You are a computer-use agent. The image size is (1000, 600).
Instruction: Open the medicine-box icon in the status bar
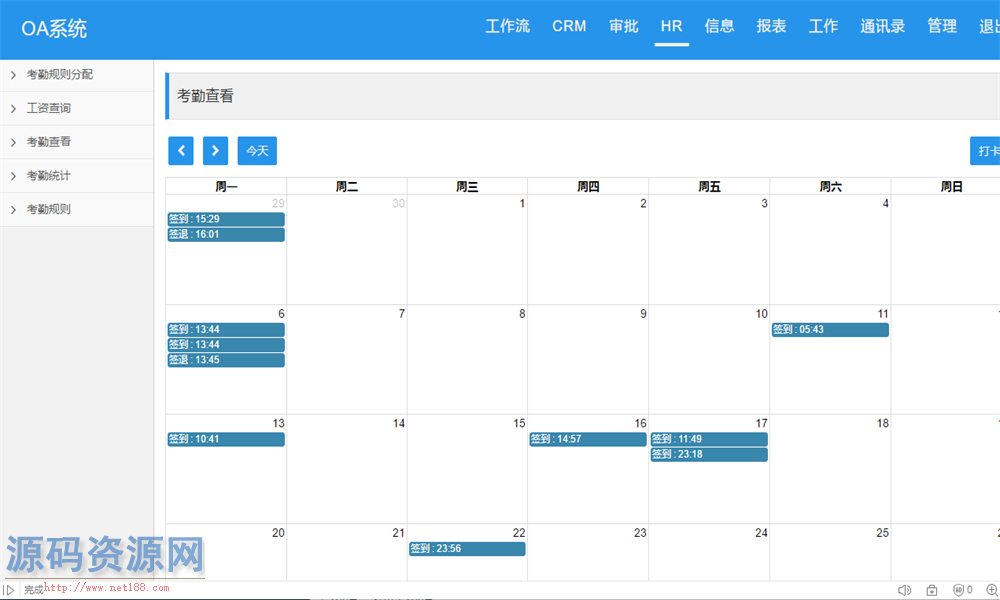point(931,590)
